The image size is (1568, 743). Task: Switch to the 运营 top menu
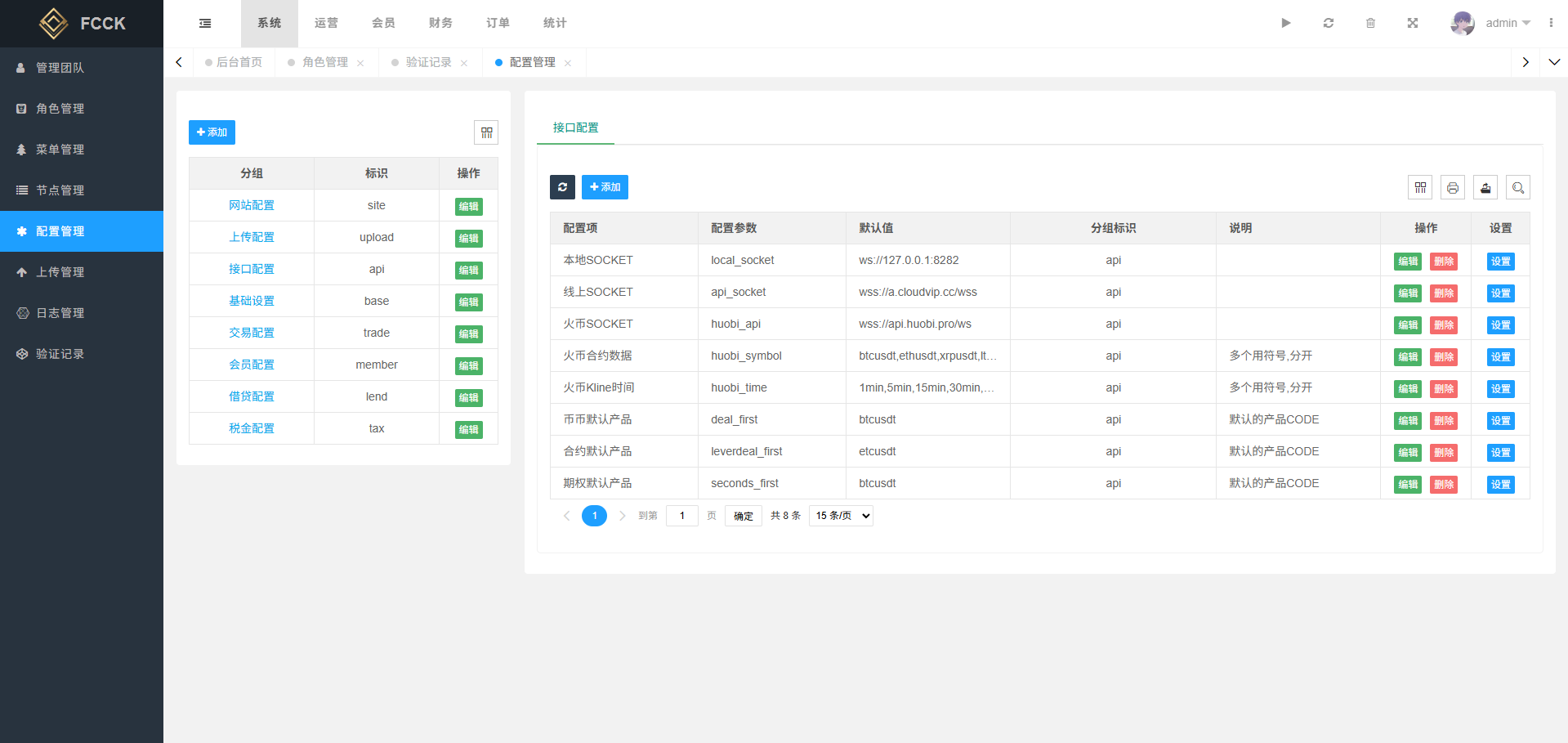click(326, 23)
